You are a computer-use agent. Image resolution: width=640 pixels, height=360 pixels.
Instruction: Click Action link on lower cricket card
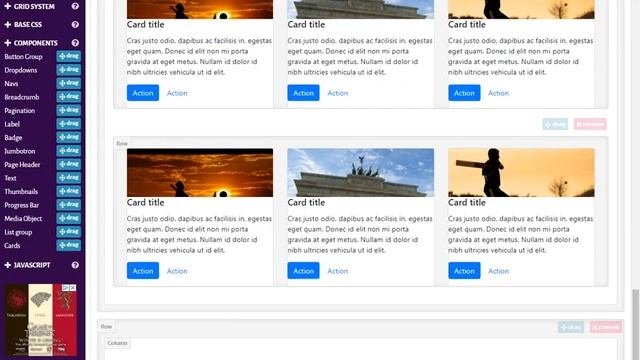click(498, 271)
